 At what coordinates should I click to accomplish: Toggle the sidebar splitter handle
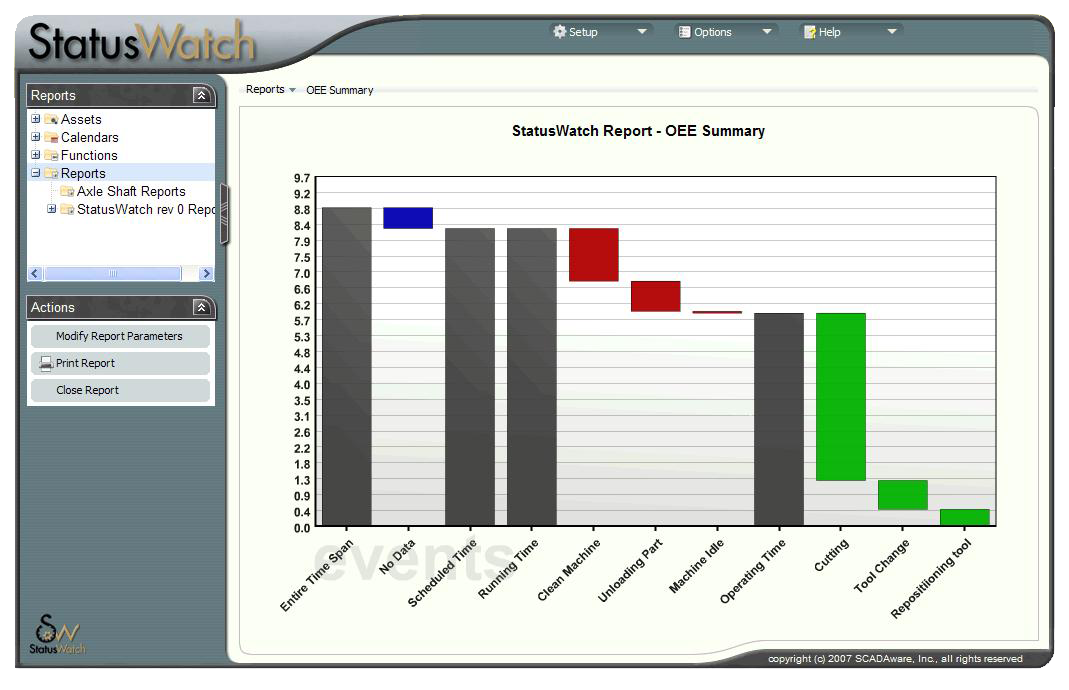tap(224, 213)
